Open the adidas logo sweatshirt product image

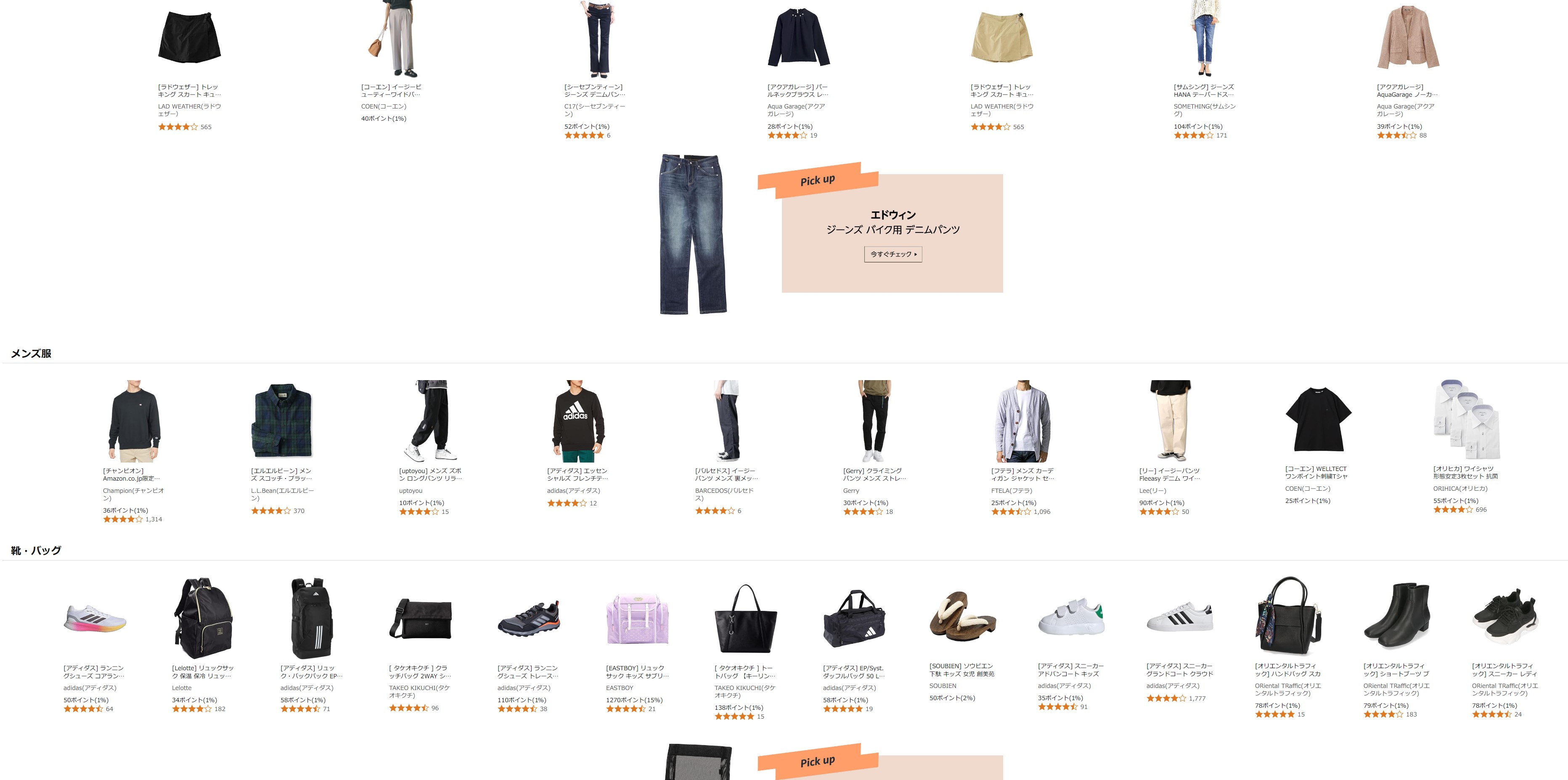tap(577, 421)
